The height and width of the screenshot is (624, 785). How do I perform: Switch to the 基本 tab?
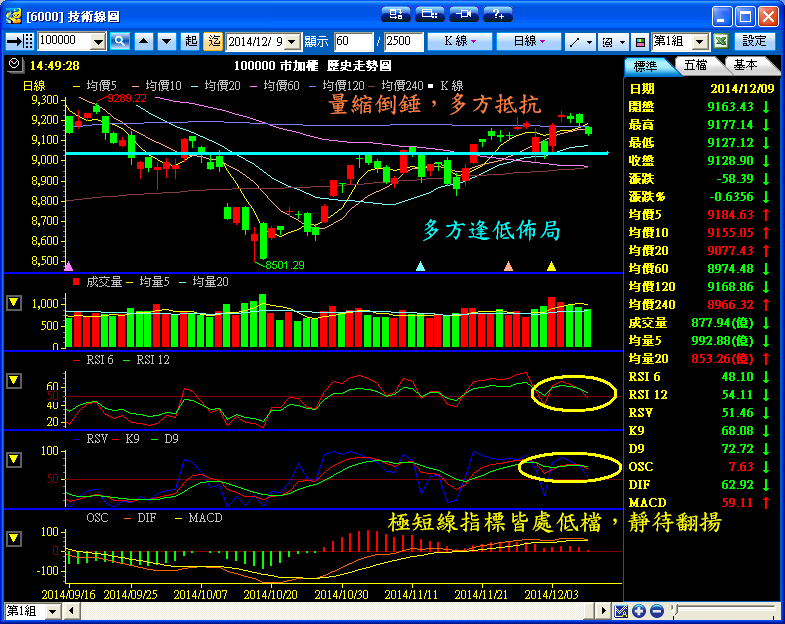pyautogui.click(x=745, y=65)
